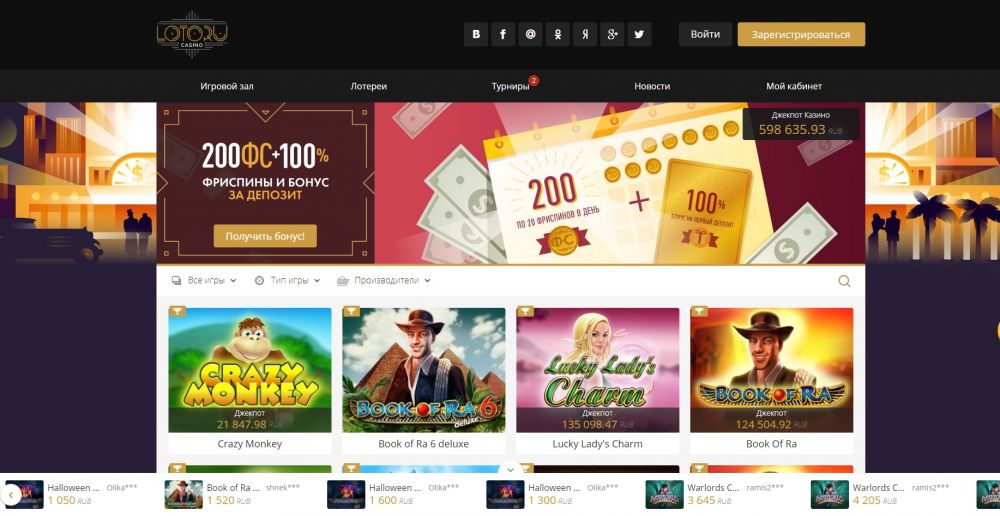The width and height of the screenshot is (1000, 516).
Task: Go to the Лотереи section
Action: point(369,86)
